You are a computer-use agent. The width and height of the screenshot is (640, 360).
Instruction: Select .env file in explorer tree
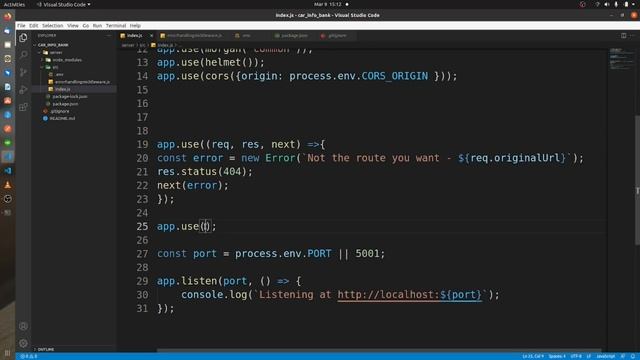click(59, 74)
